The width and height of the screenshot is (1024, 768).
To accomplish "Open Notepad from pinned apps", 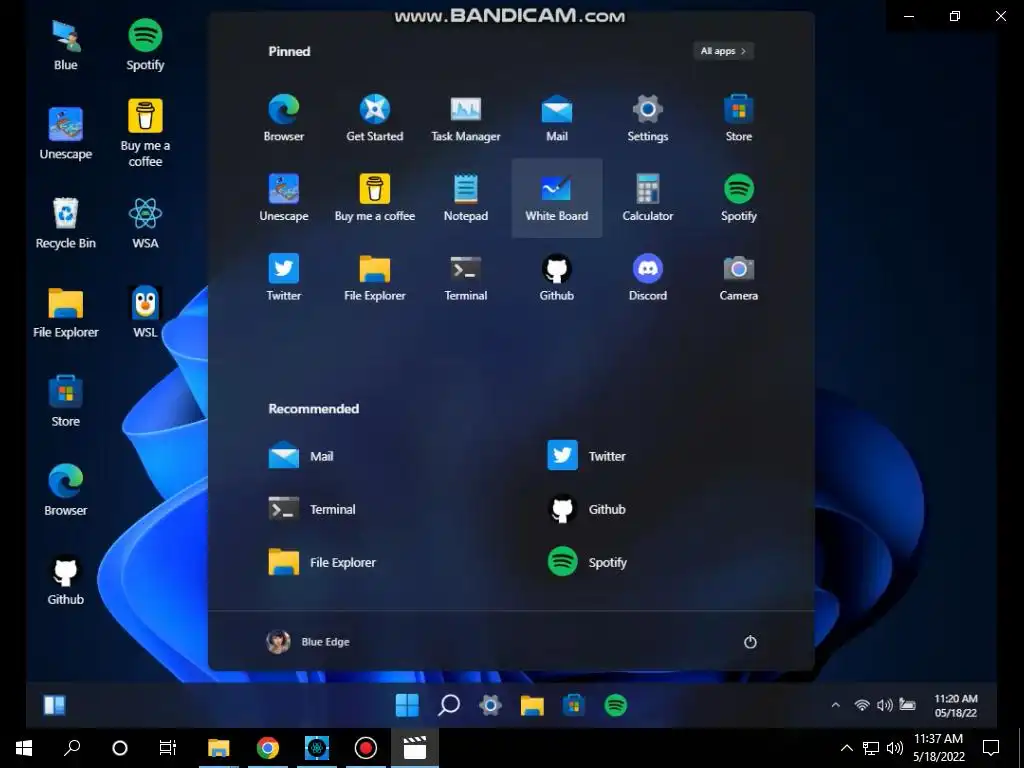I will 466,198.
